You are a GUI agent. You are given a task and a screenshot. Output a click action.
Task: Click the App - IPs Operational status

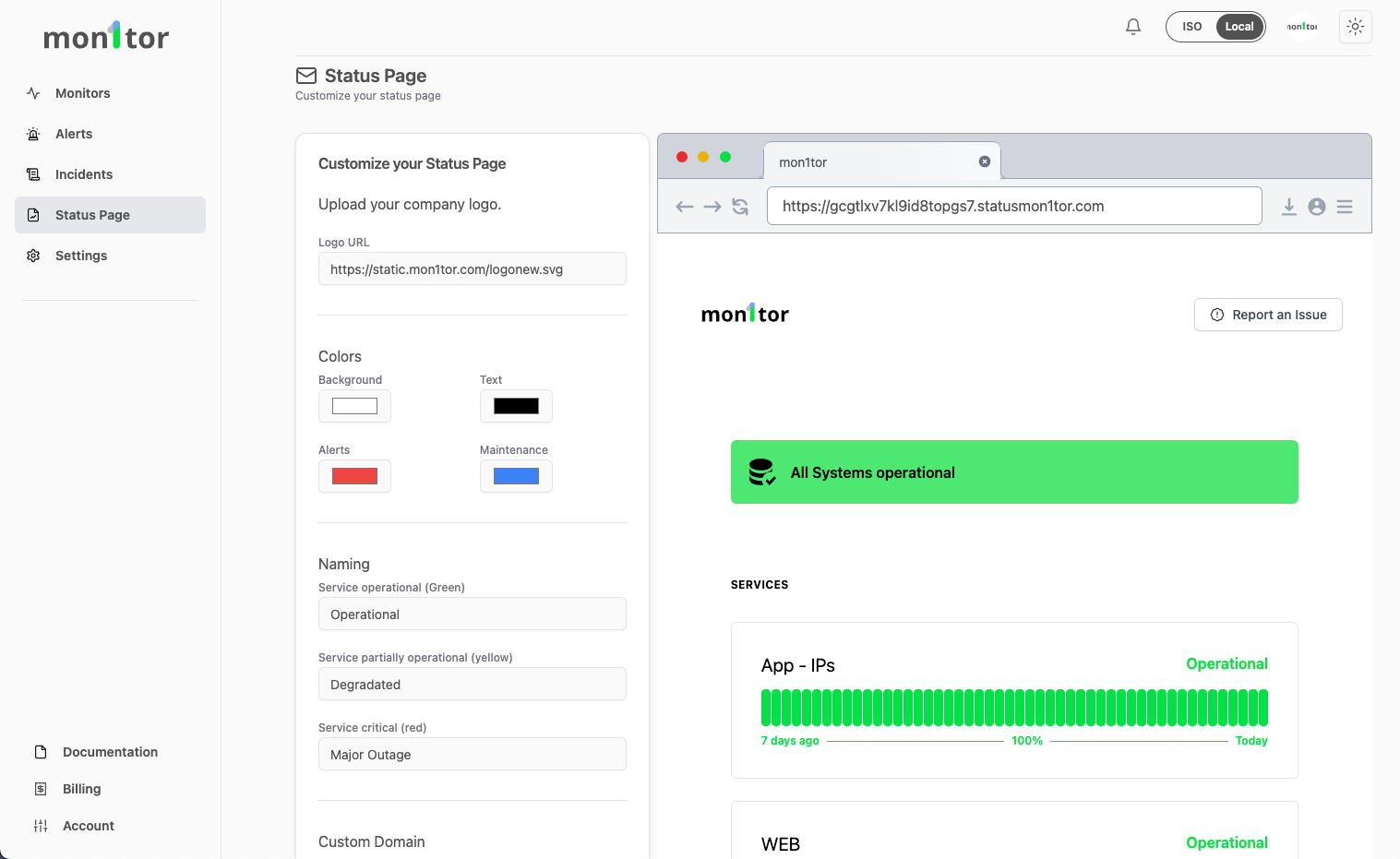pos(1226,663)
